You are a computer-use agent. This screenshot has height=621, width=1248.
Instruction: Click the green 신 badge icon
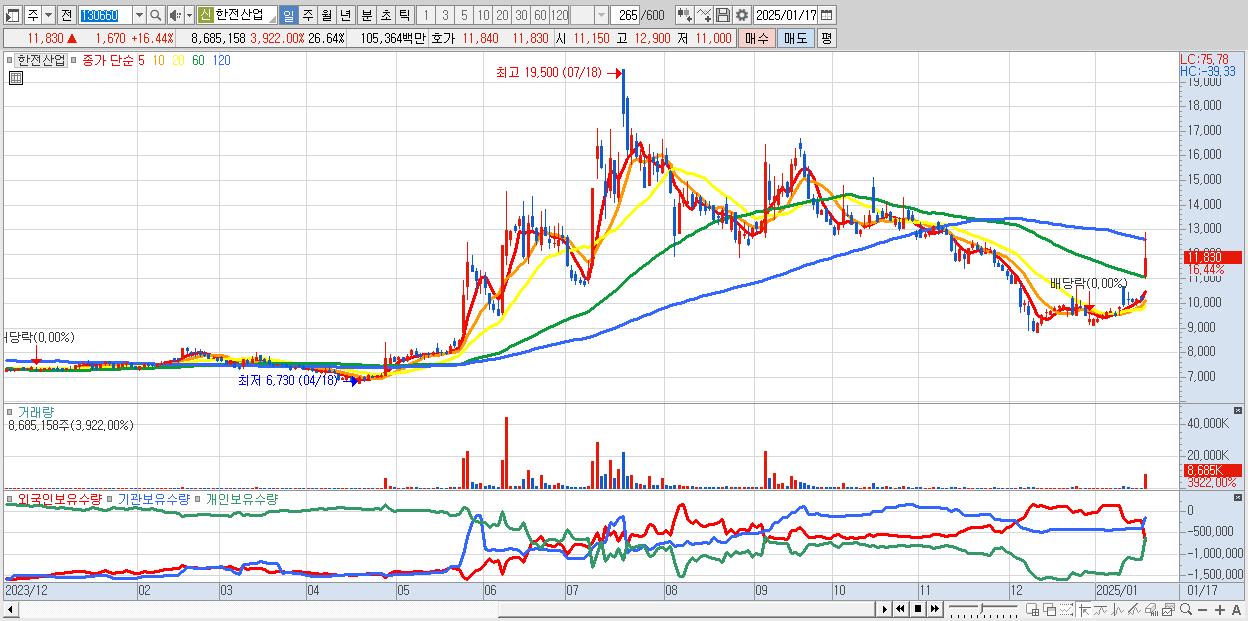(205, 15)
